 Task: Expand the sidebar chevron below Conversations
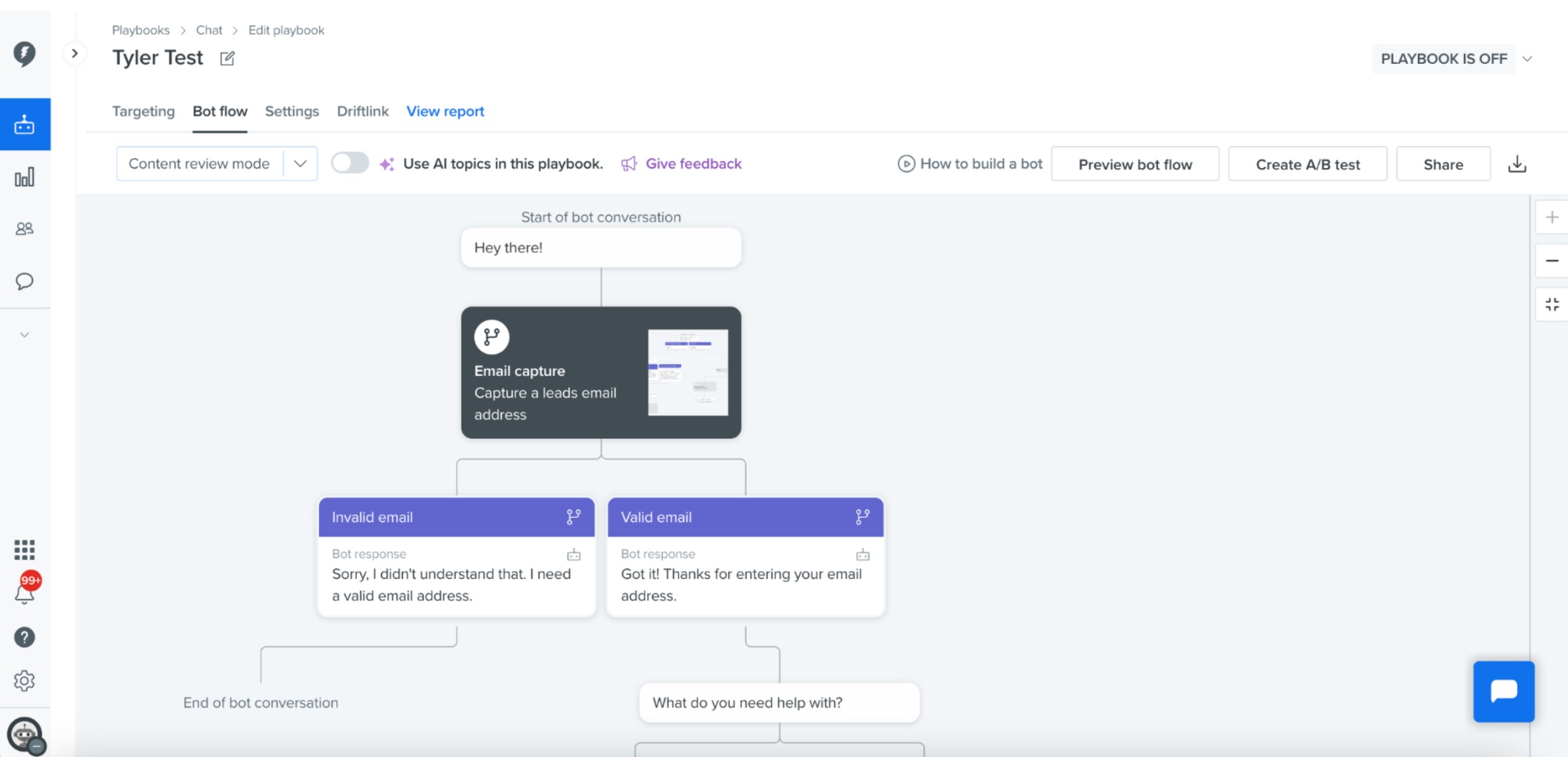coord(24,335)
